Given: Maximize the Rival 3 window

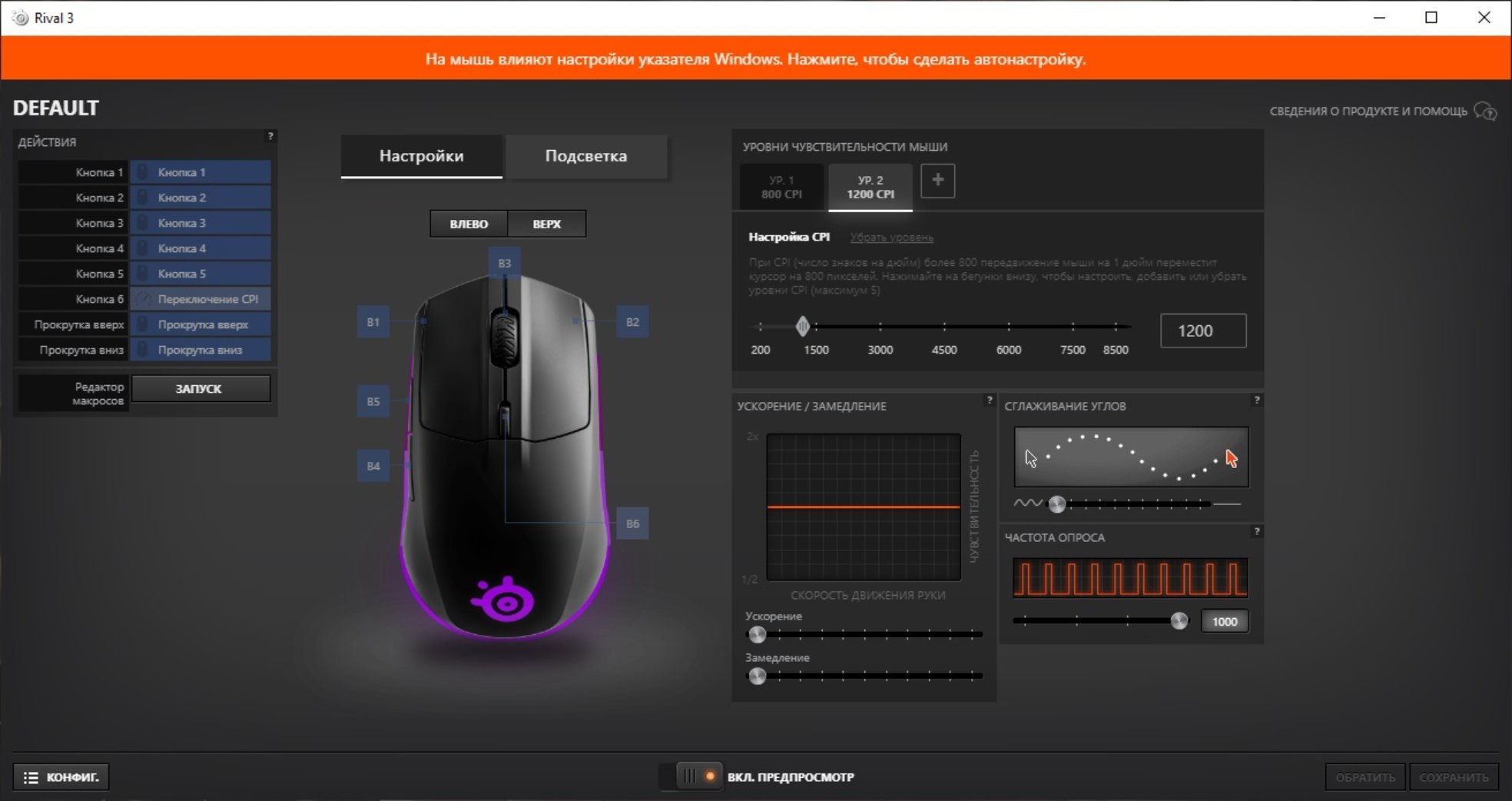Looking at the screenshot, I should (x=1431, y=18).
